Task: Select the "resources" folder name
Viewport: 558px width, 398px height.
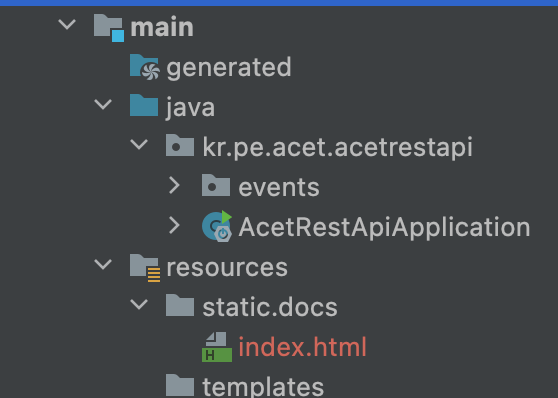Action: pos(227,268)
